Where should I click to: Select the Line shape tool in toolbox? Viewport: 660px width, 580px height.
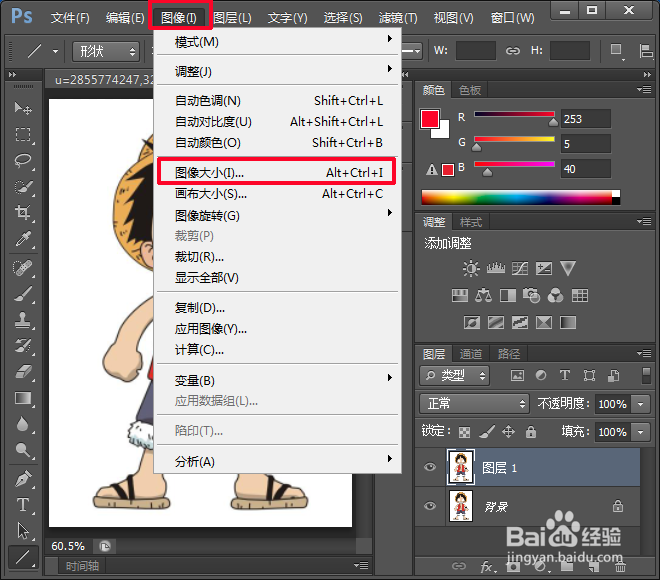pyautogui.click(x=23, y=557)
